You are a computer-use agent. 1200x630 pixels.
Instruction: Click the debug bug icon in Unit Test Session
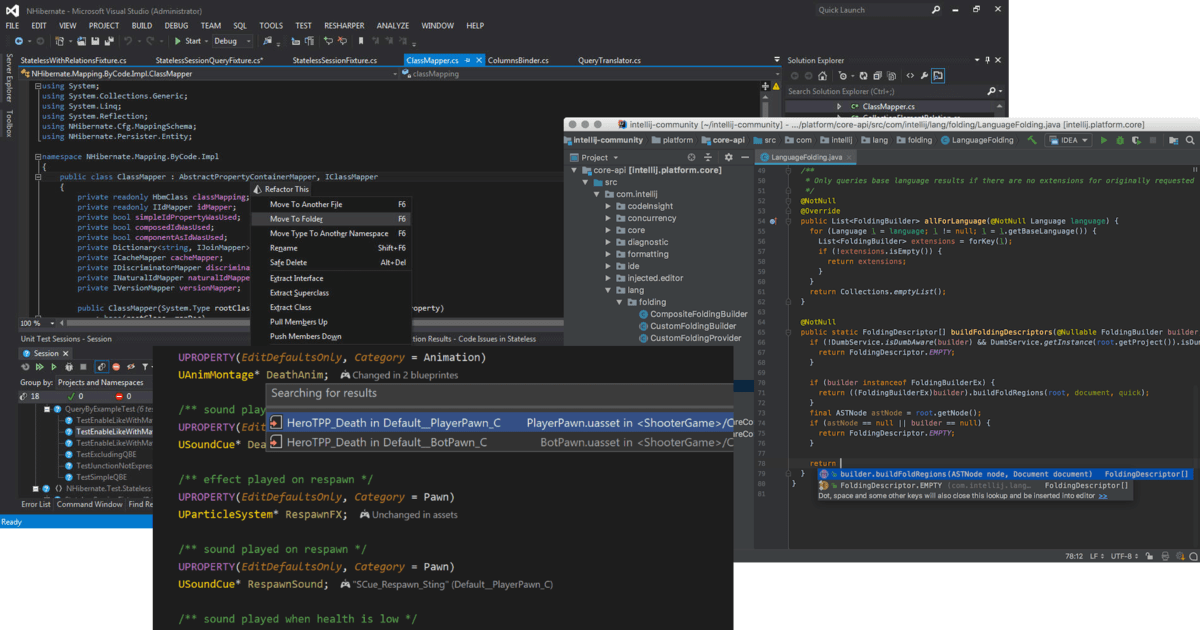tap(69, 367)
